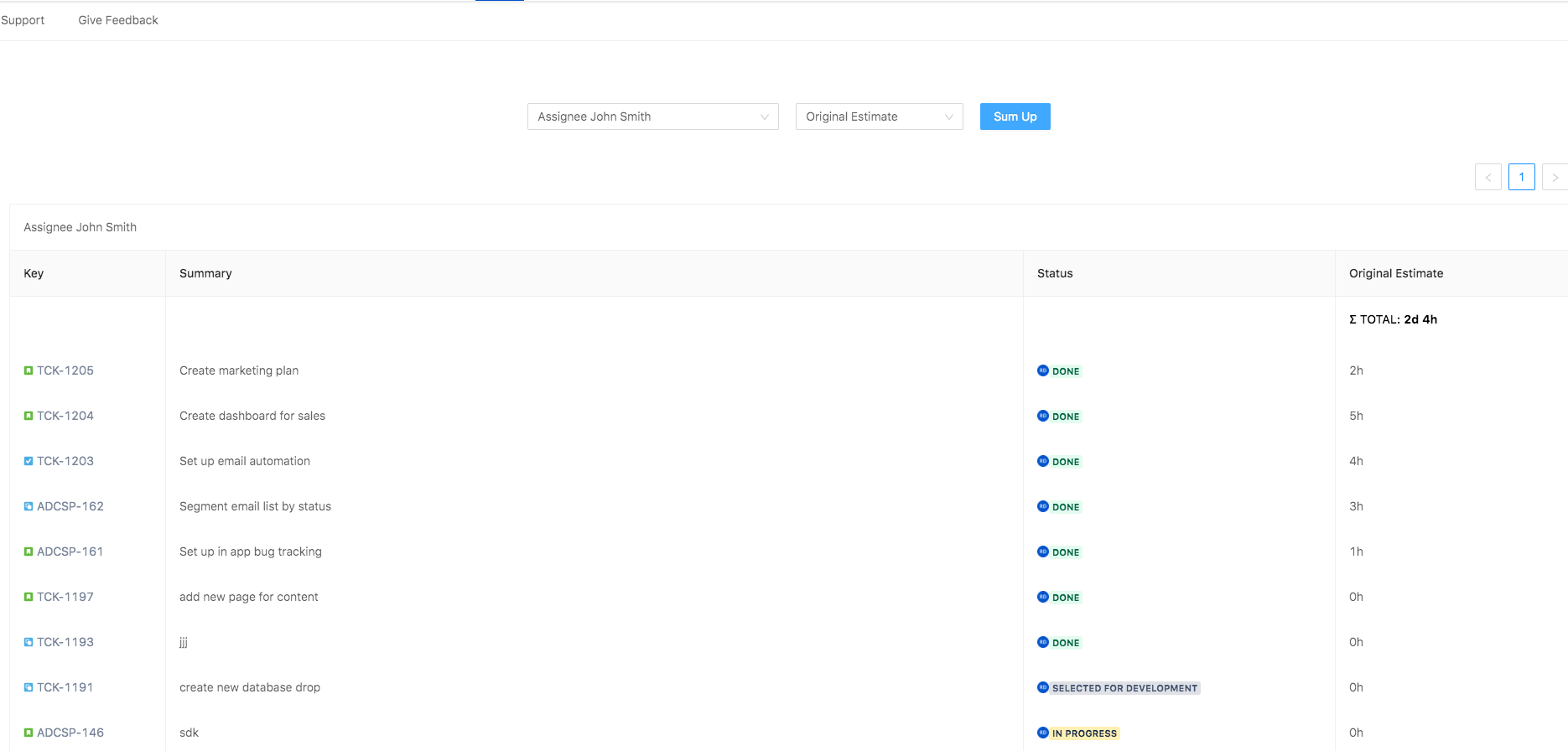Click summary 'jjj' of TCK-1193
Screen dimensions: 1568x751
(184, 642)
